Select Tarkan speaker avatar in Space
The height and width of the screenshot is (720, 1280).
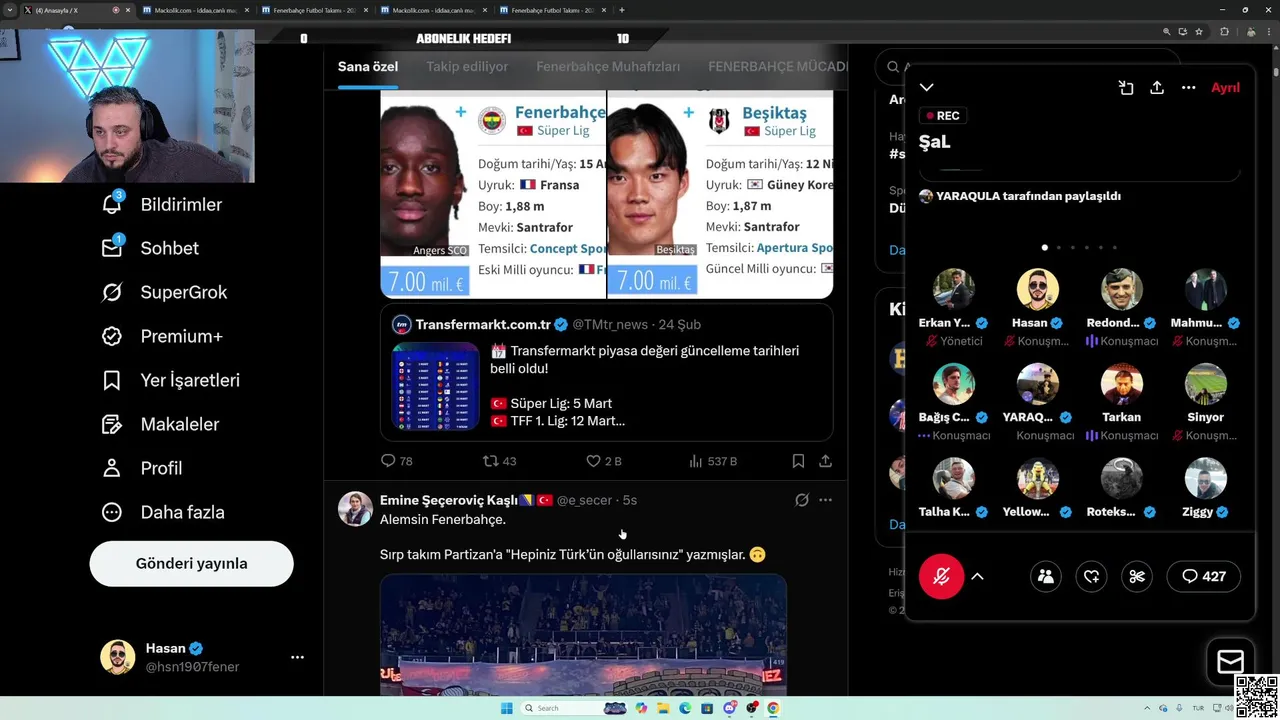click(x=1122, y=383)
